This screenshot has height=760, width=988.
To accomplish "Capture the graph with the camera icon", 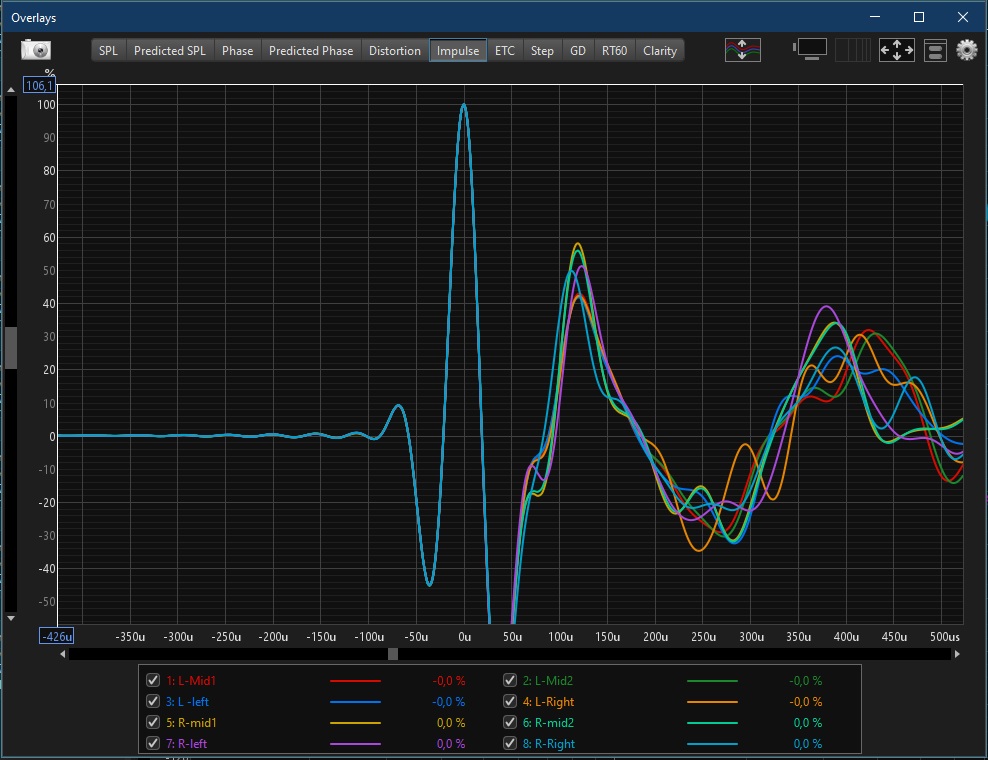I will [x=36, y=50].
